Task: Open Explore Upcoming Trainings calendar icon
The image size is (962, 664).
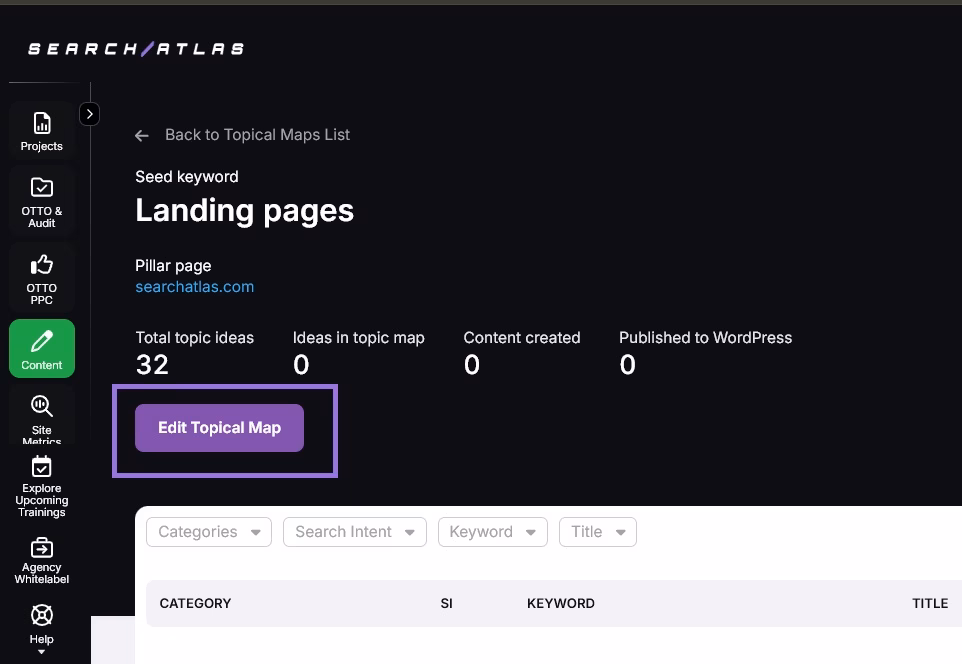Action: [x=42, y=467]
